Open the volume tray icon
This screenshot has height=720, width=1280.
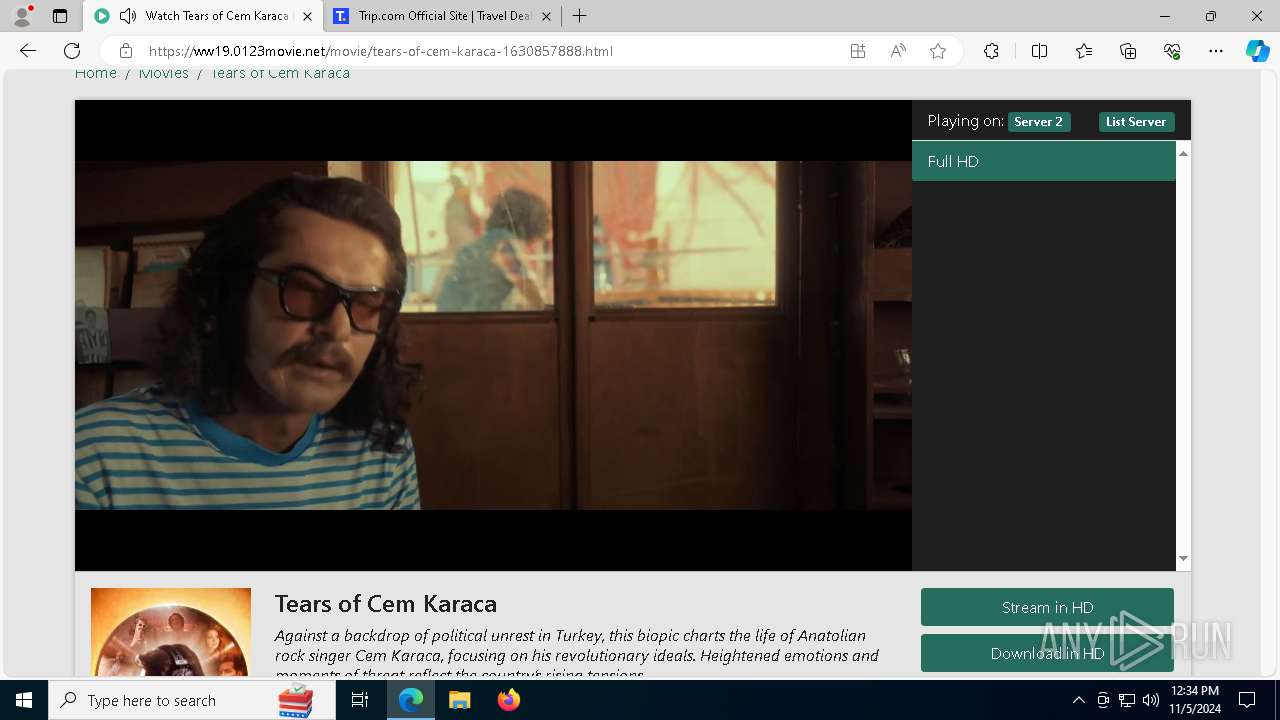pos(1150,700)
